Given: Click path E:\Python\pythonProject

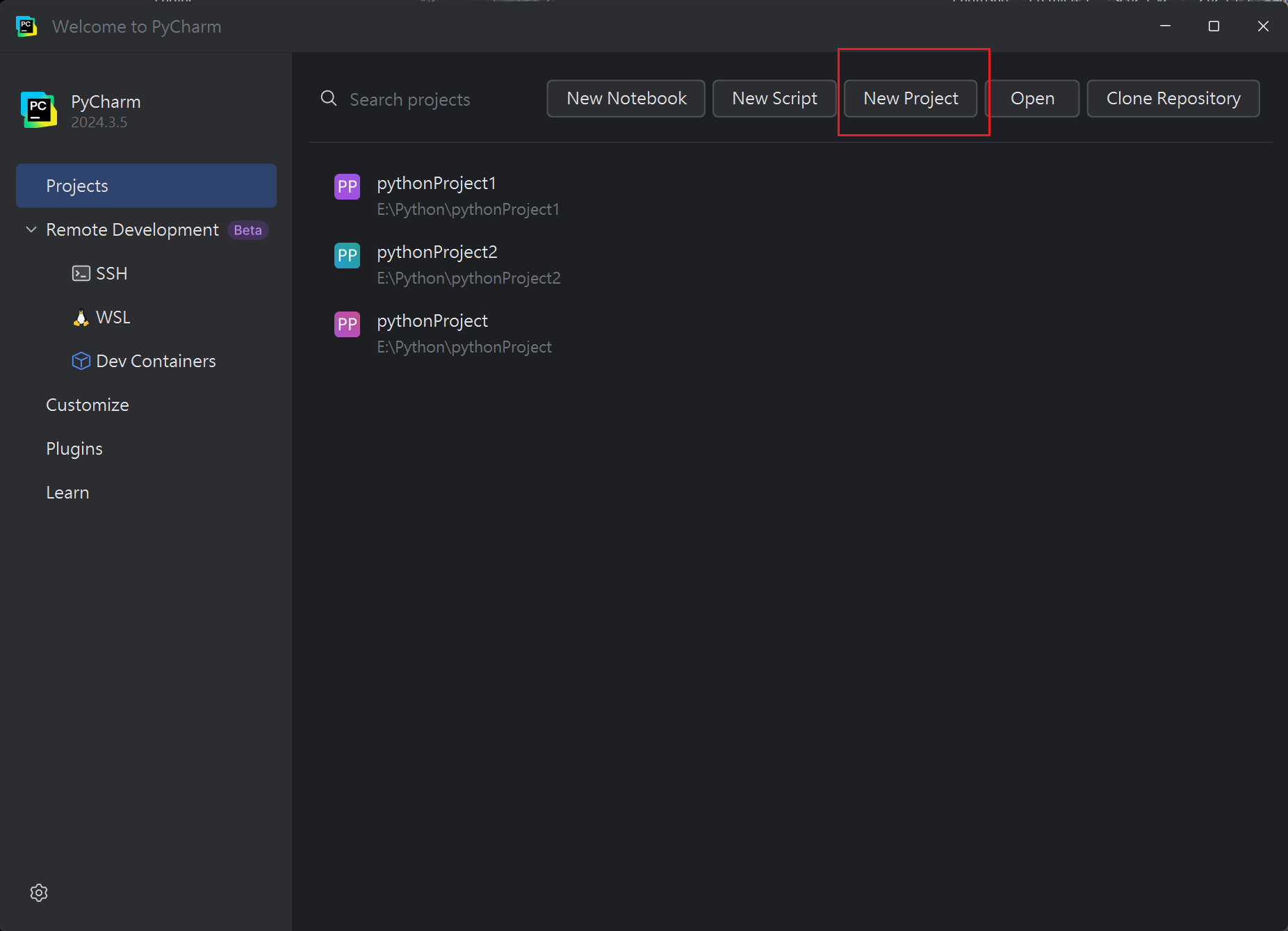Looking at the screenshot, I should (x=464, y=347).
